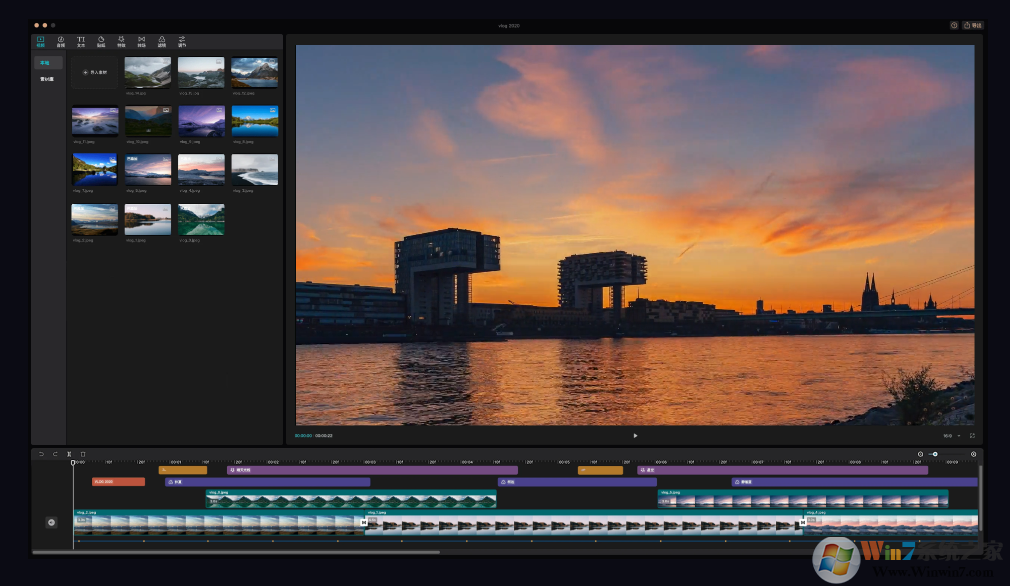Switch to the Material library sidebar tab
This screenshot has height=586, width=1010.
[x=46, y=78]
